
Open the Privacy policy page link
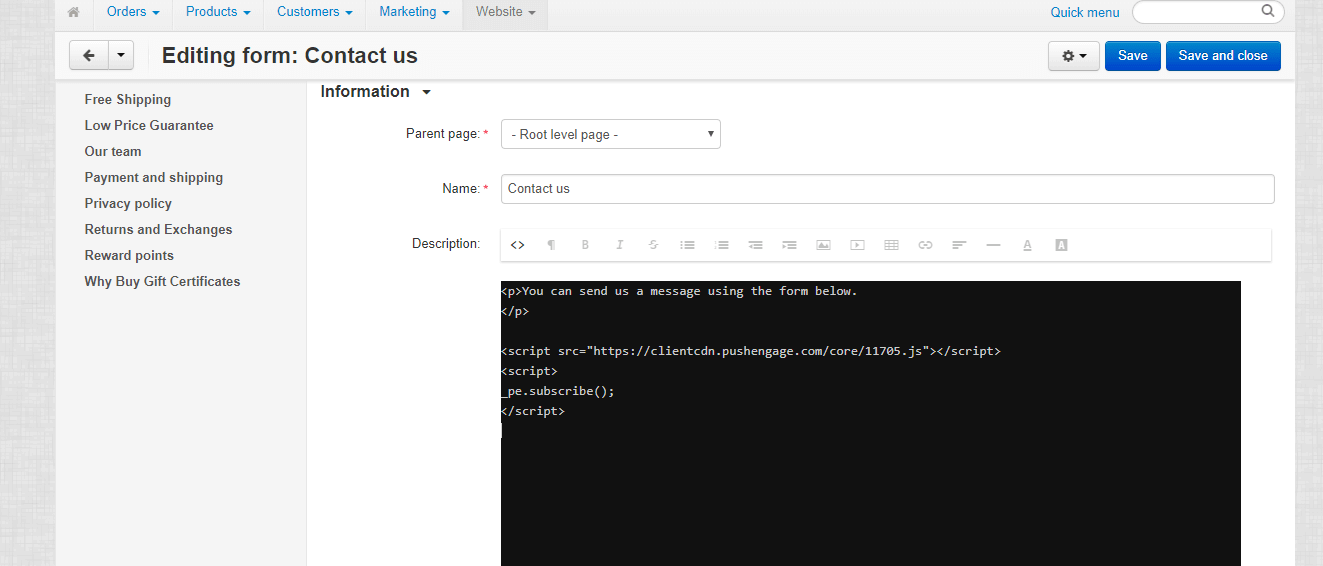pyautogui.click(x=128, y=203)
